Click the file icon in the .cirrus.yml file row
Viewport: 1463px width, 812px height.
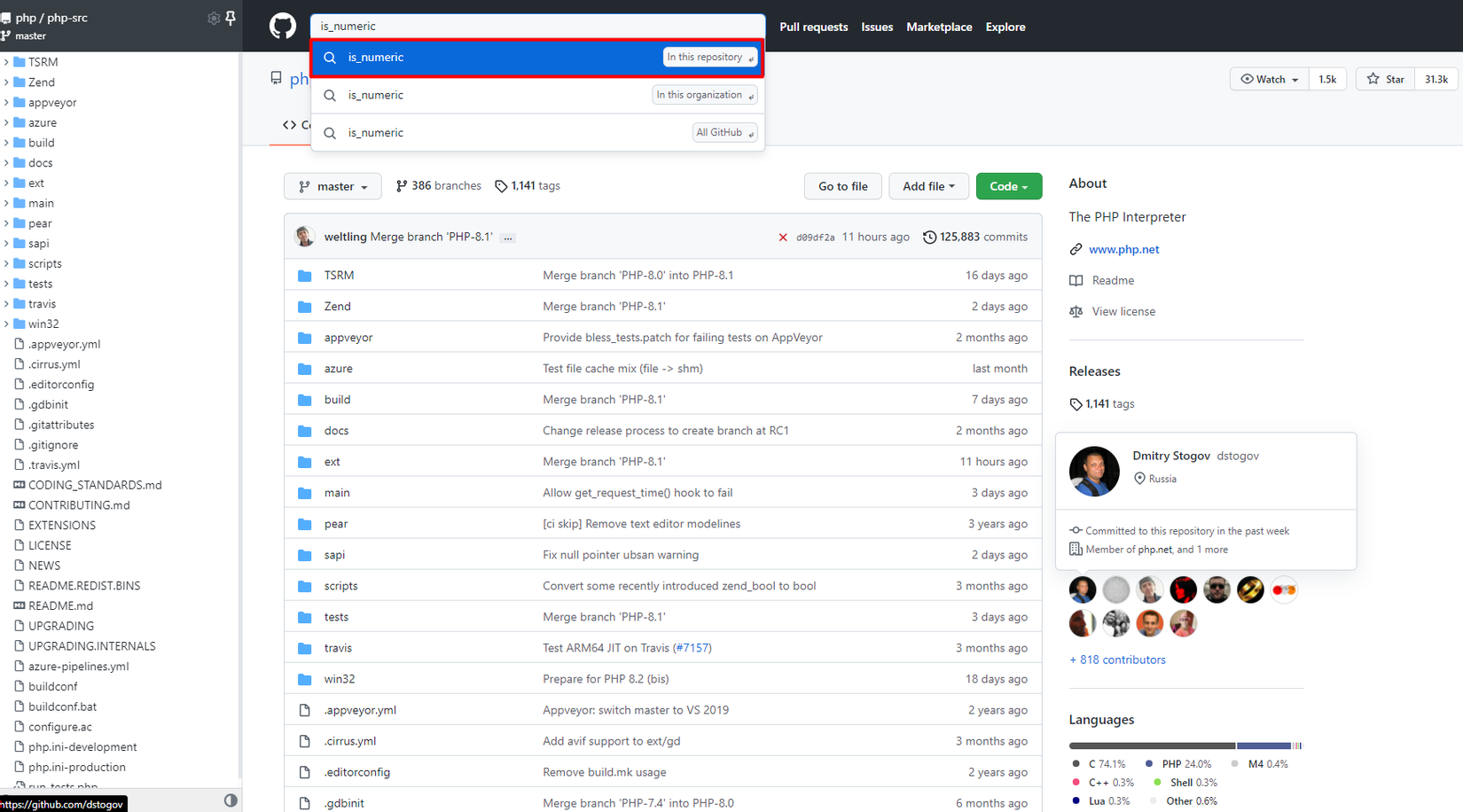coord(305,741)
